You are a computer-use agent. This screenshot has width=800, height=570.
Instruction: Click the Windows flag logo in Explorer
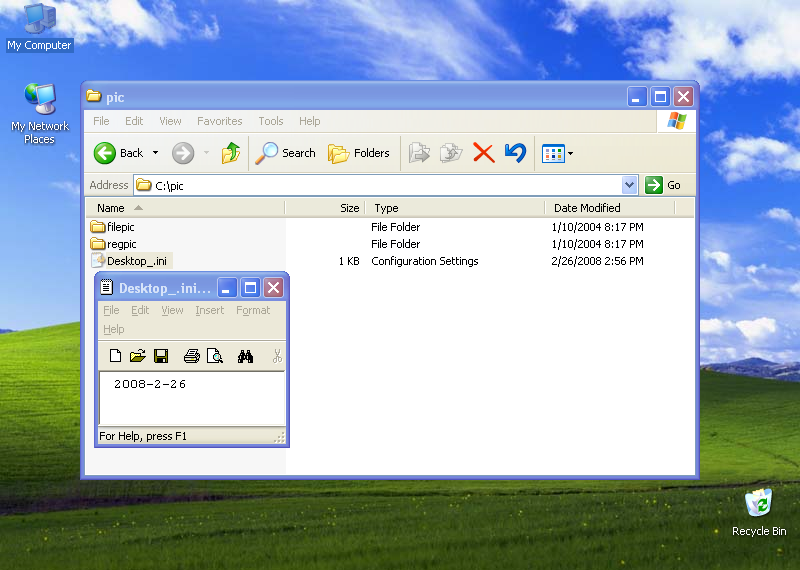(677, 121)
